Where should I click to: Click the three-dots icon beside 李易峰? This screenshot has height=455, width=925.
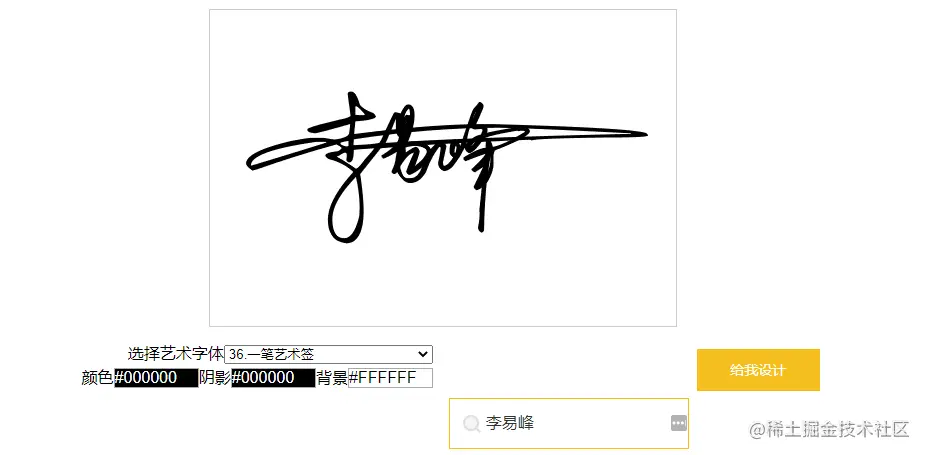[679, 423]
